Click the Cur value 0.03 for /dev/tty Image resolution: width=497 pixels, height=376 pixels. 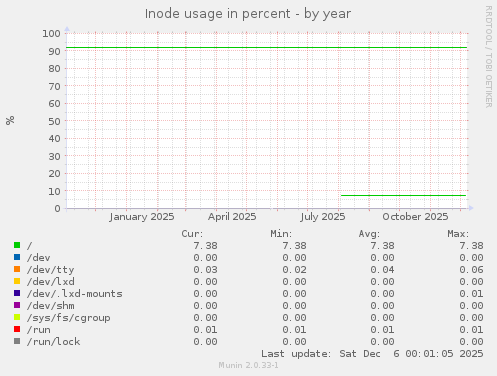coord(205,269)
